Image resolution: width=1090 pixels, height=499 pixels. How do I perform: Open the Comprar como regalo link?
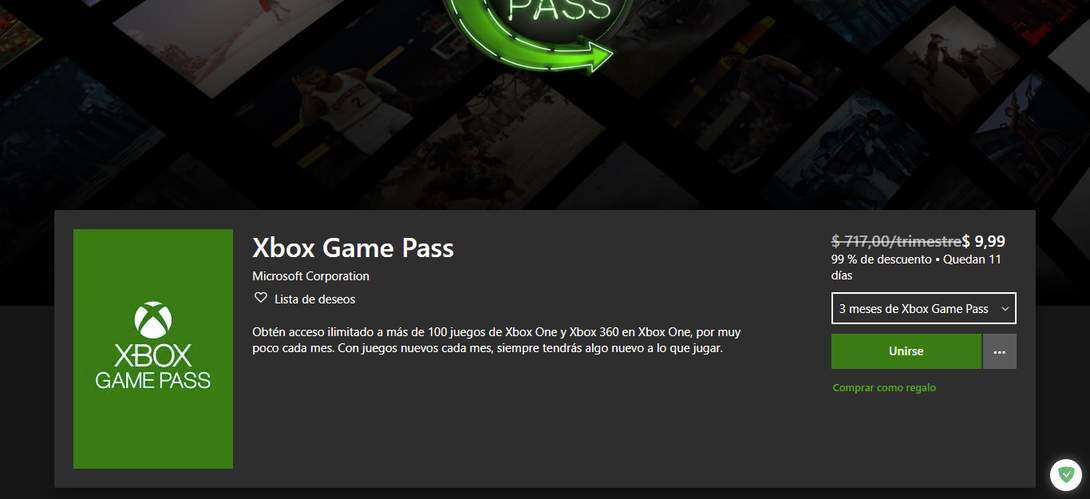884,388
